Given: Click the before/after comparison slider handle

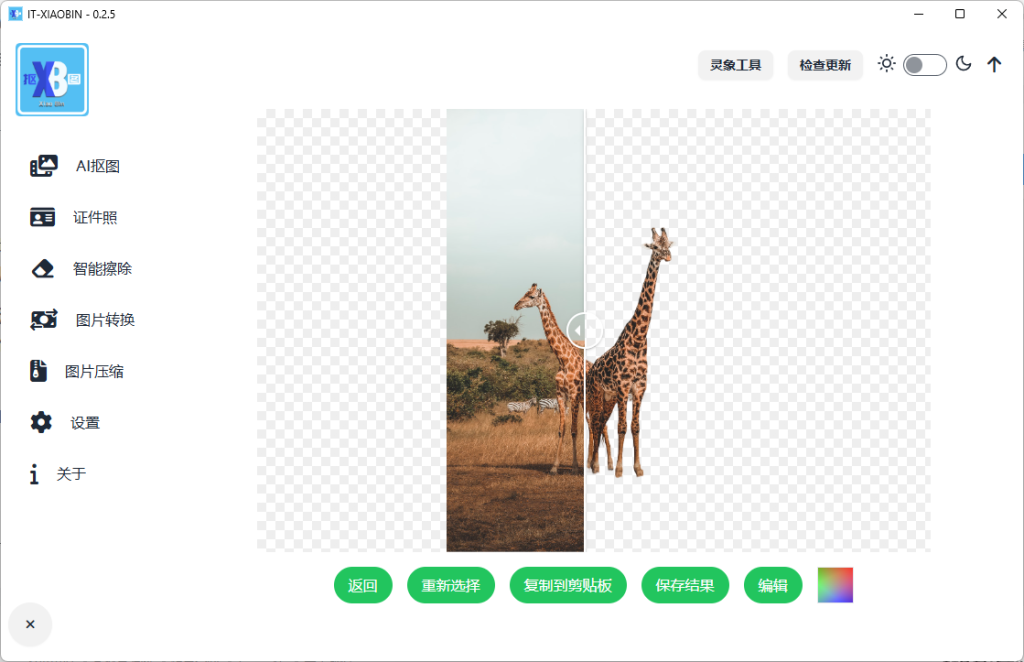Looking at the screenshot, I should click(584, 329).
